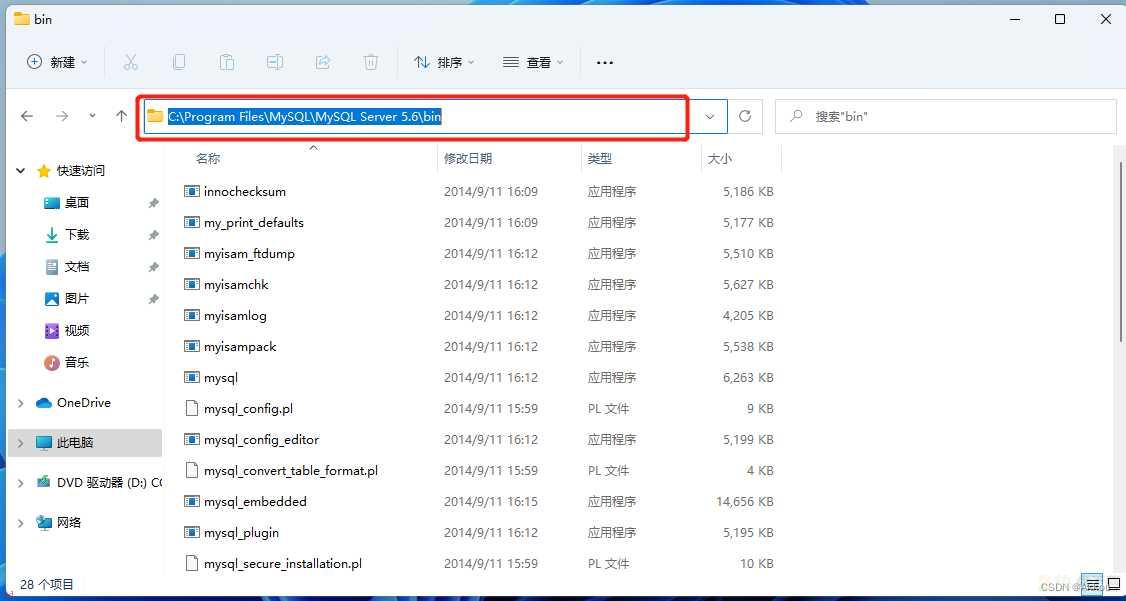Expand the 此电脑 tree node
1126x601 pixels.
click(20, 443)
